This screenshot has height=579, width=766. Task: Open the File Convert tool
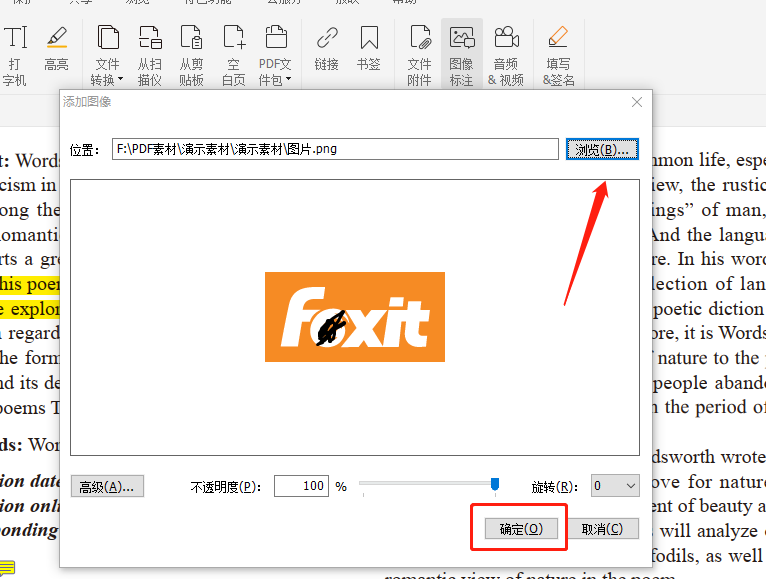coord(107,55)
